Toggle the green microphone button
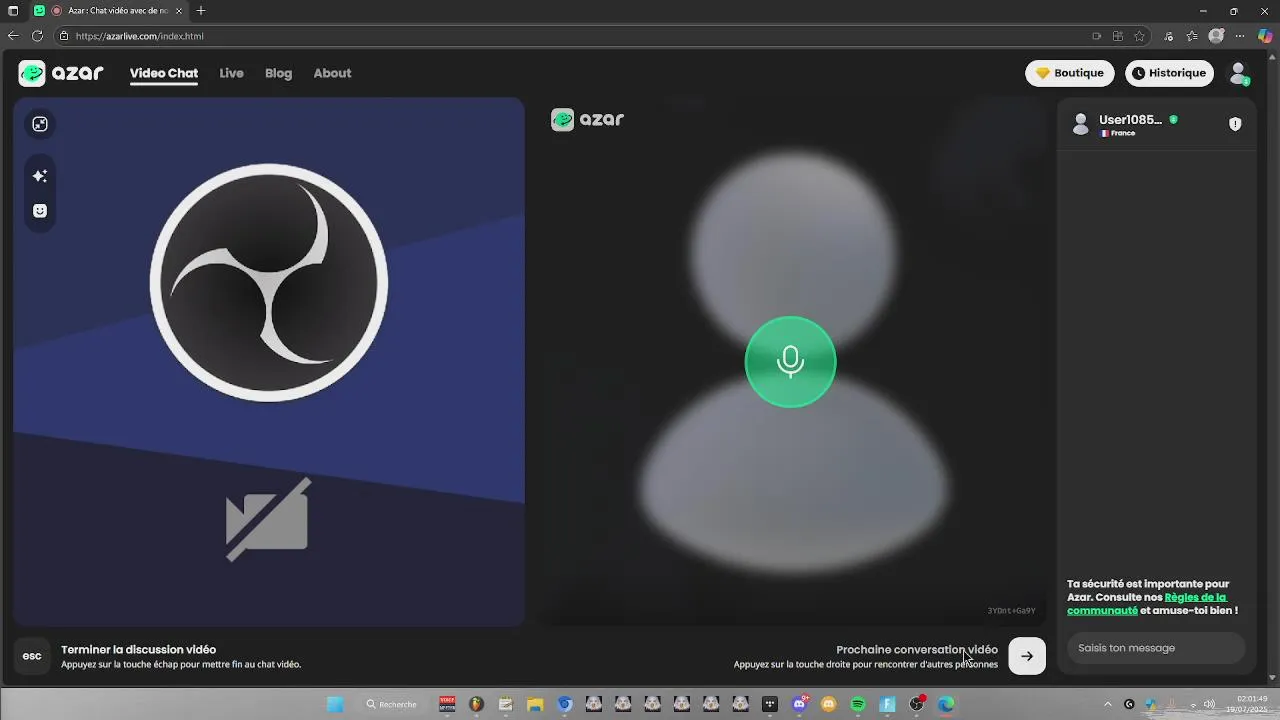 pos(790,362)
